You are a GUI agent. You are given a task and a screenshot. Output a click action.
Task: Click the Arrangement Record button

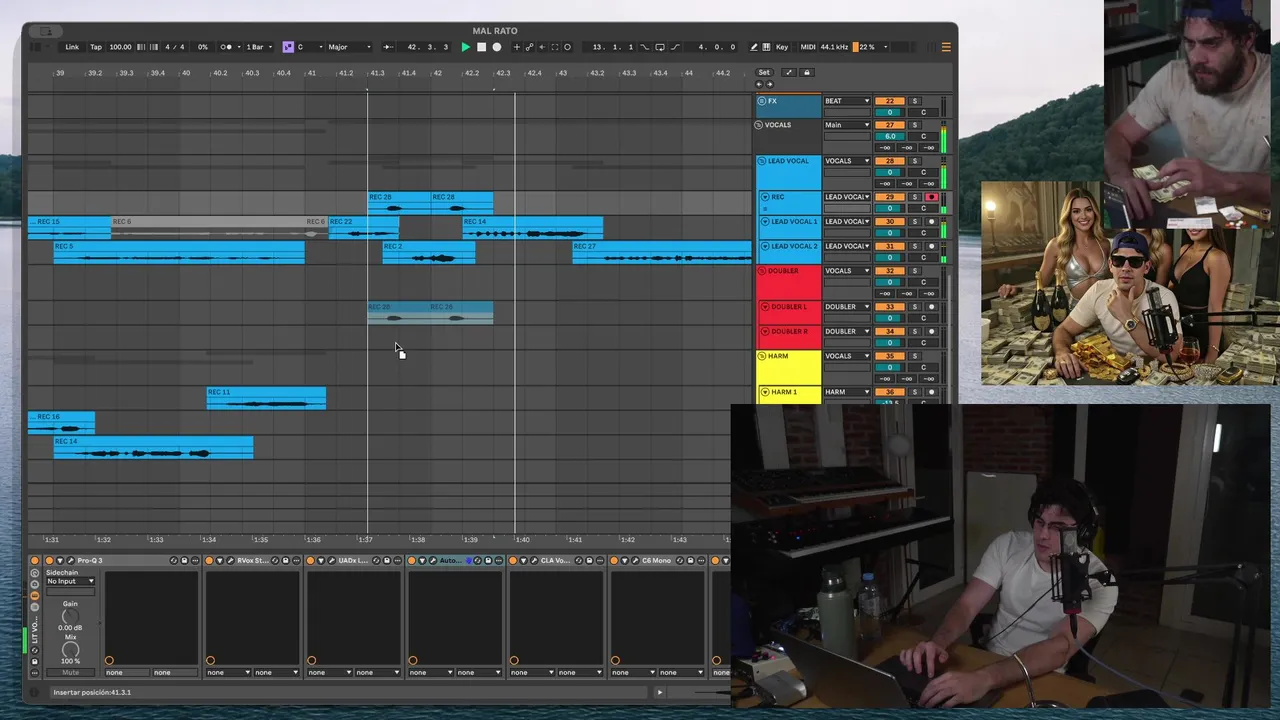496,47
